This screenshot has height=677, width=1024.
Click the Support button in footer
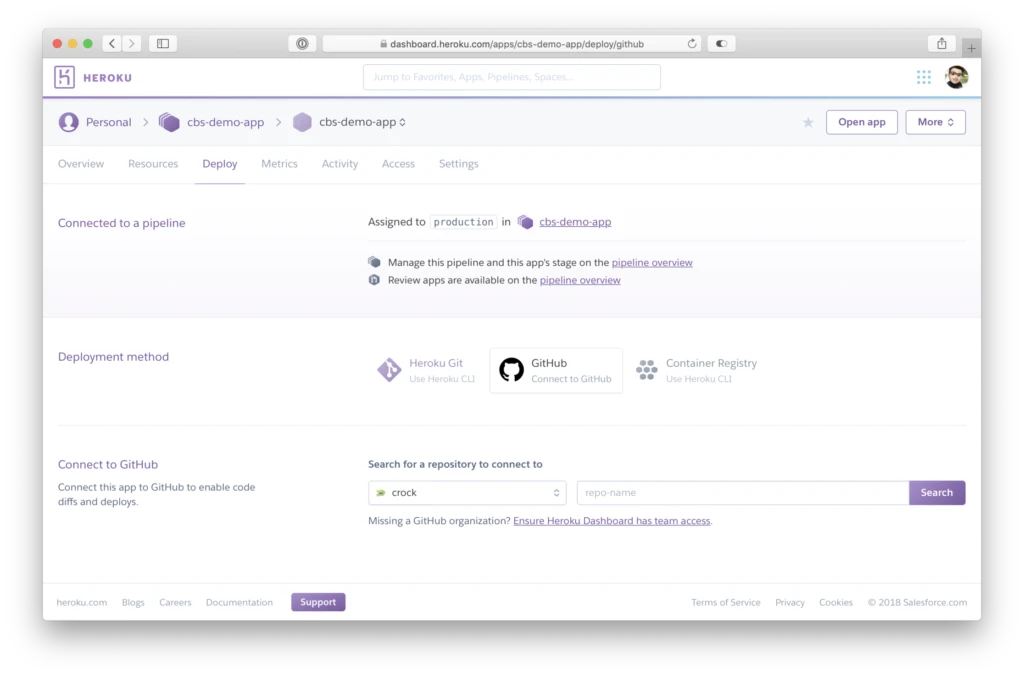point(318,602)
